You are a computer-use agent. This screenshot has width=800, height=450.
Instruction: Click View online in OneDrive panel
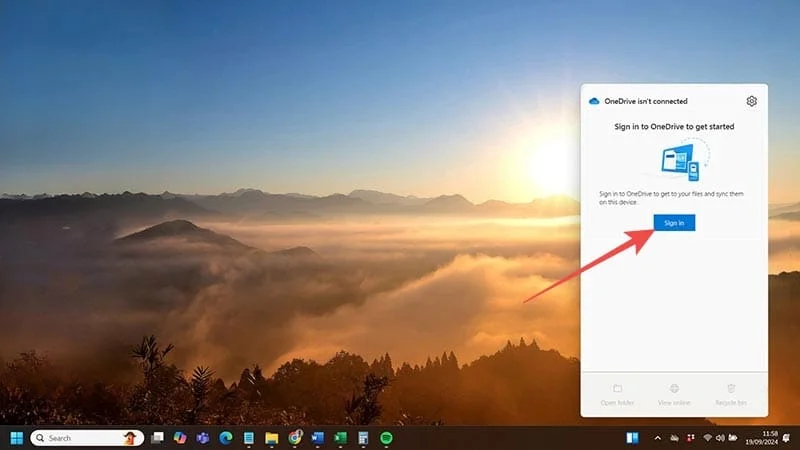[674, 395]
